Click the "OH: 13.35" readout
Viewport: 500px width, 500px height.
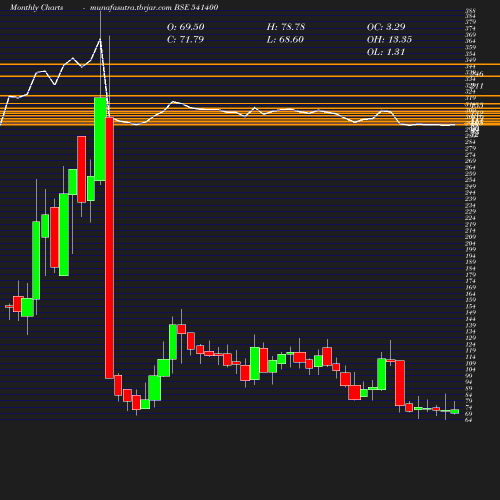[389, 40]
